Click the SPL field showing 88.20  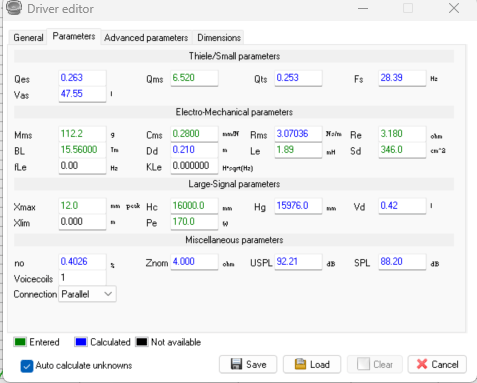pos(402,262)
